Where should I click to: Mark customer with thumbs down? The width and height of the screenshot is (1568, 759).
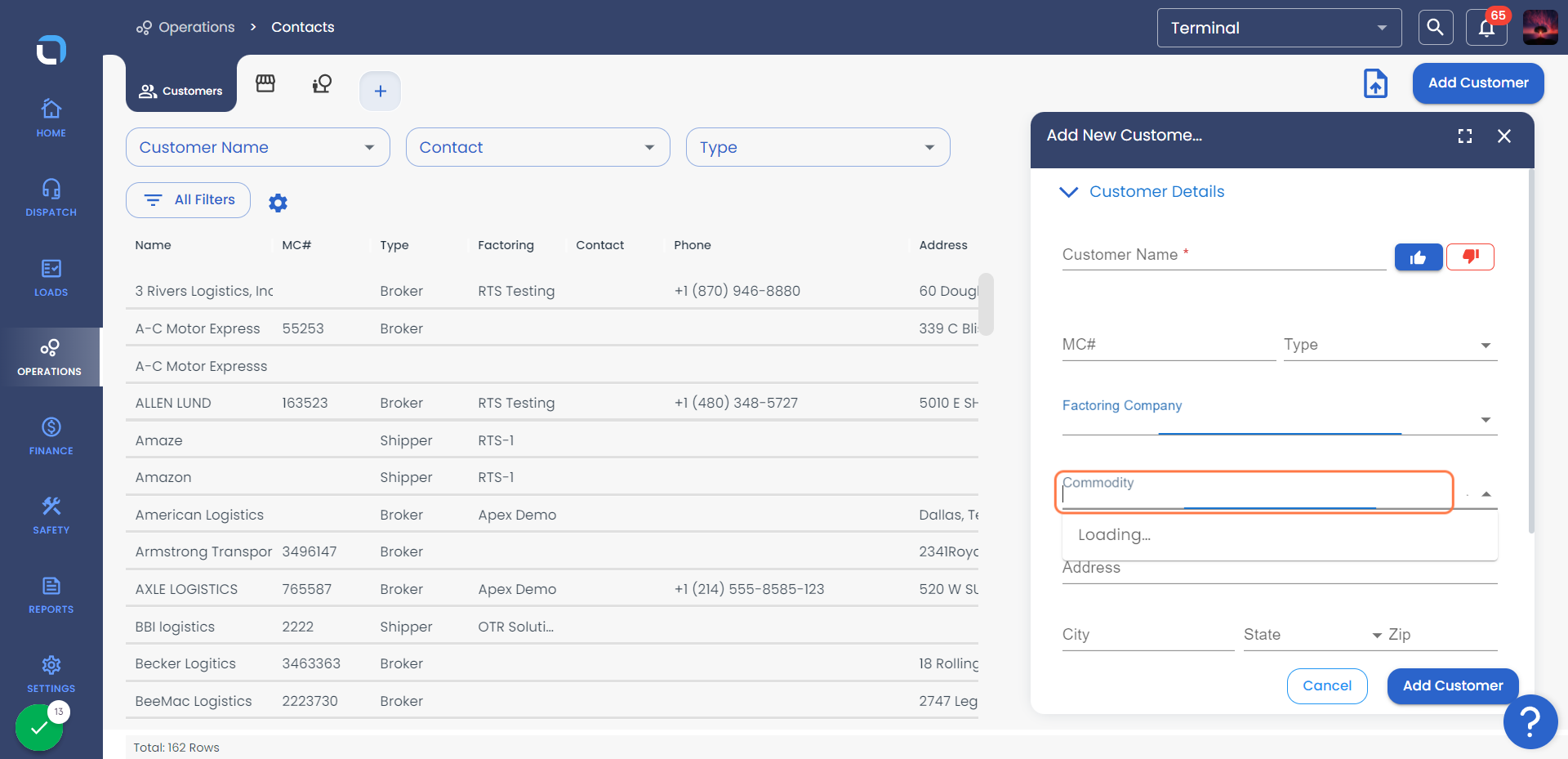(x=1470, y=257)
